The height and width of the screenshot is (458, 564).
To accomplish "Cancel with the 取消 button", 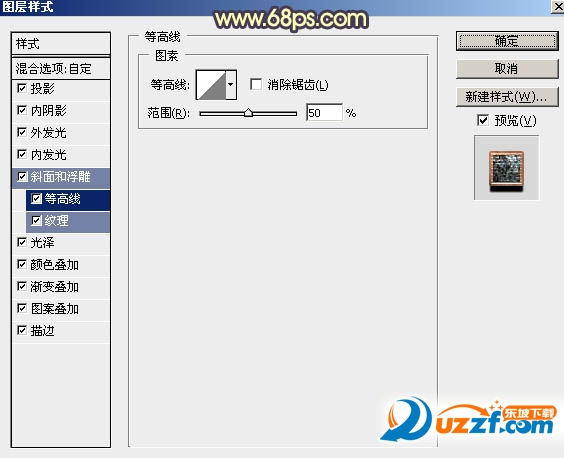I will pos(507,68).
